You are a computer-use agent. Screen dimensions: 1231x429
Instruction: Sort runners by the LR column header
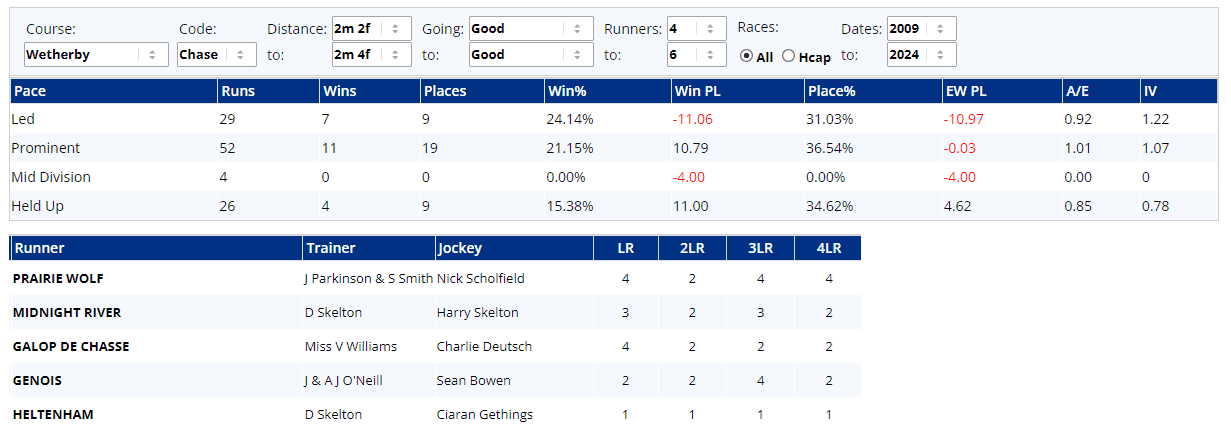[625, 248]
